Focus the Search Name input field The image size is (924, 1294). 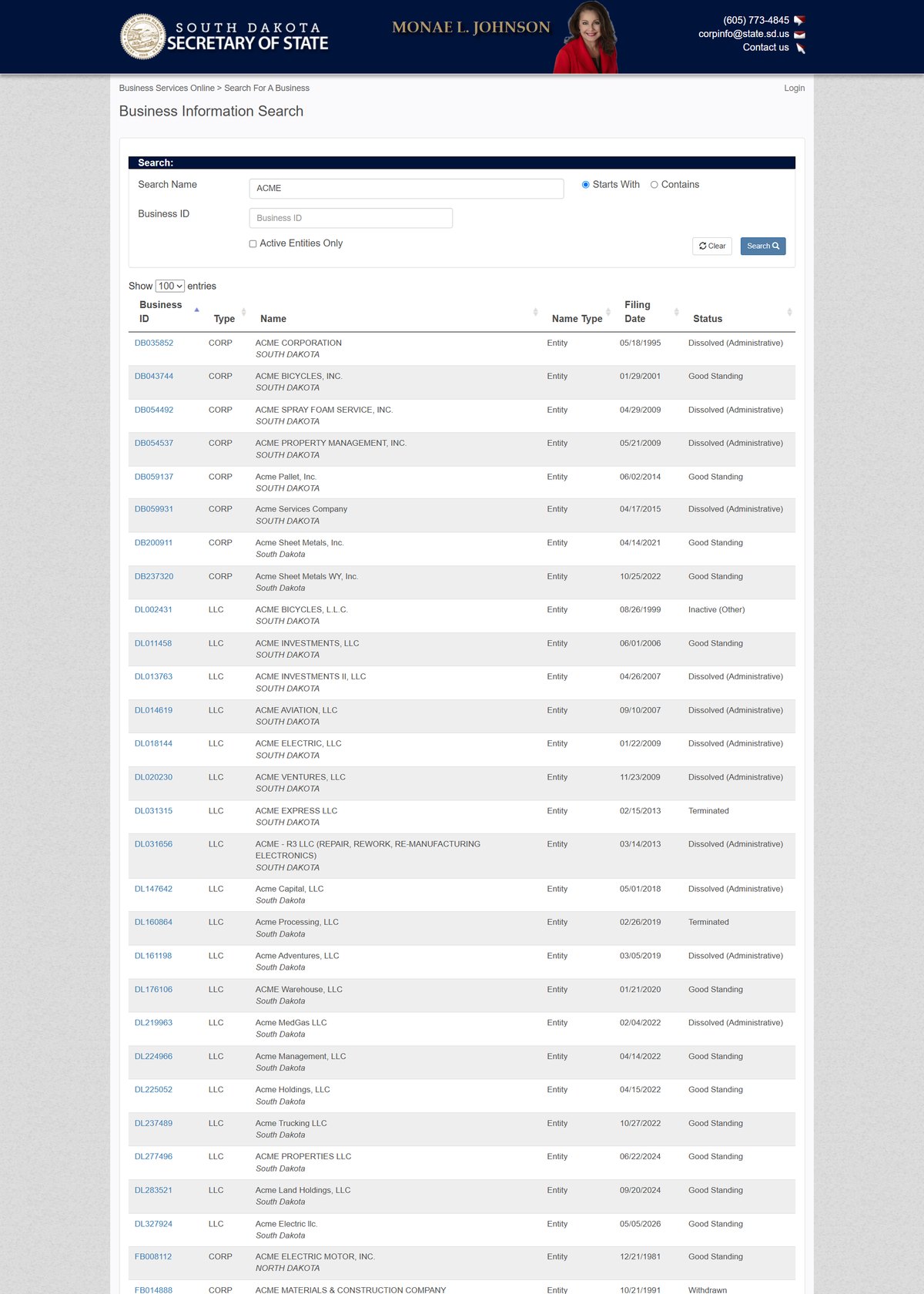[x=407, y=189]
